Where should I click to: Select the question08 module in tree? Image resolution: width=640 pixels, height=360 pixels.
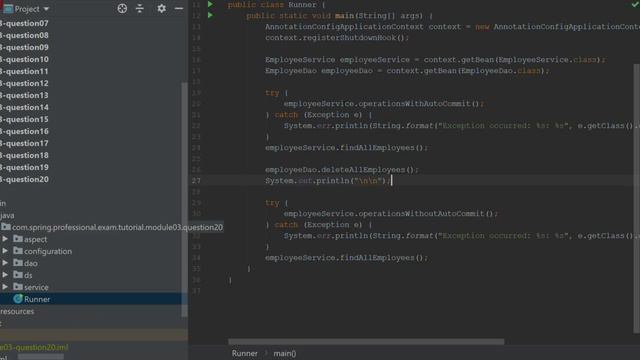click(x=24, y=35)
